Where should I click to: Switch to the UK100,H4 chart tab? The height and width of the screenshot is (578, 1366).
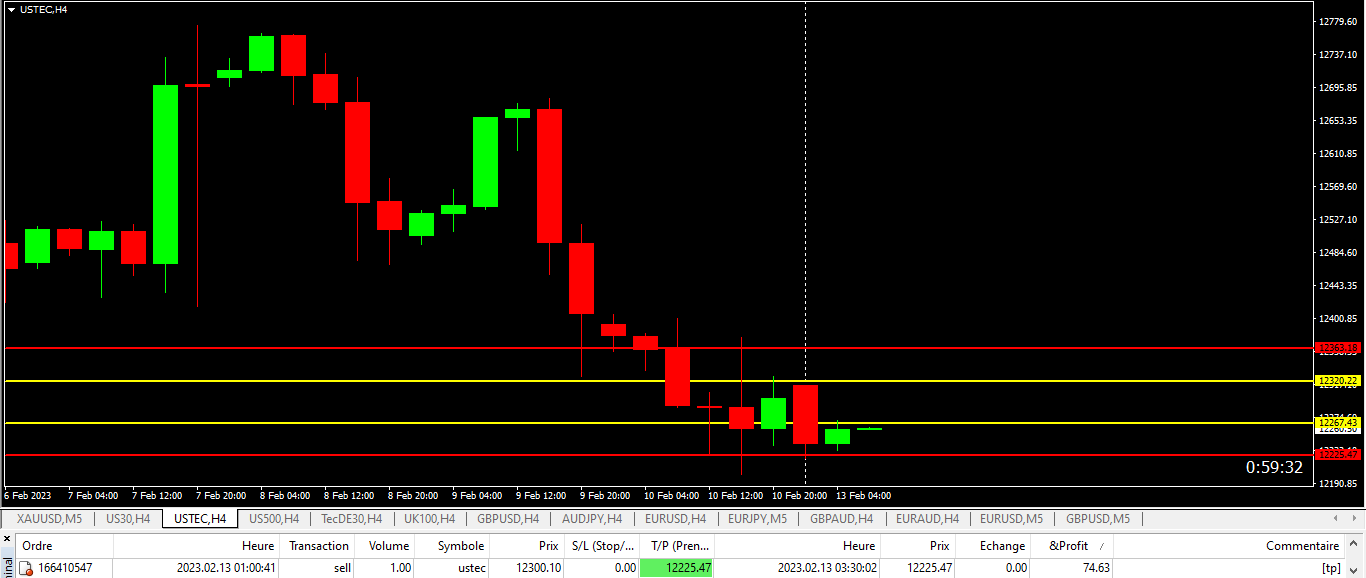click(x=429, y=519)
